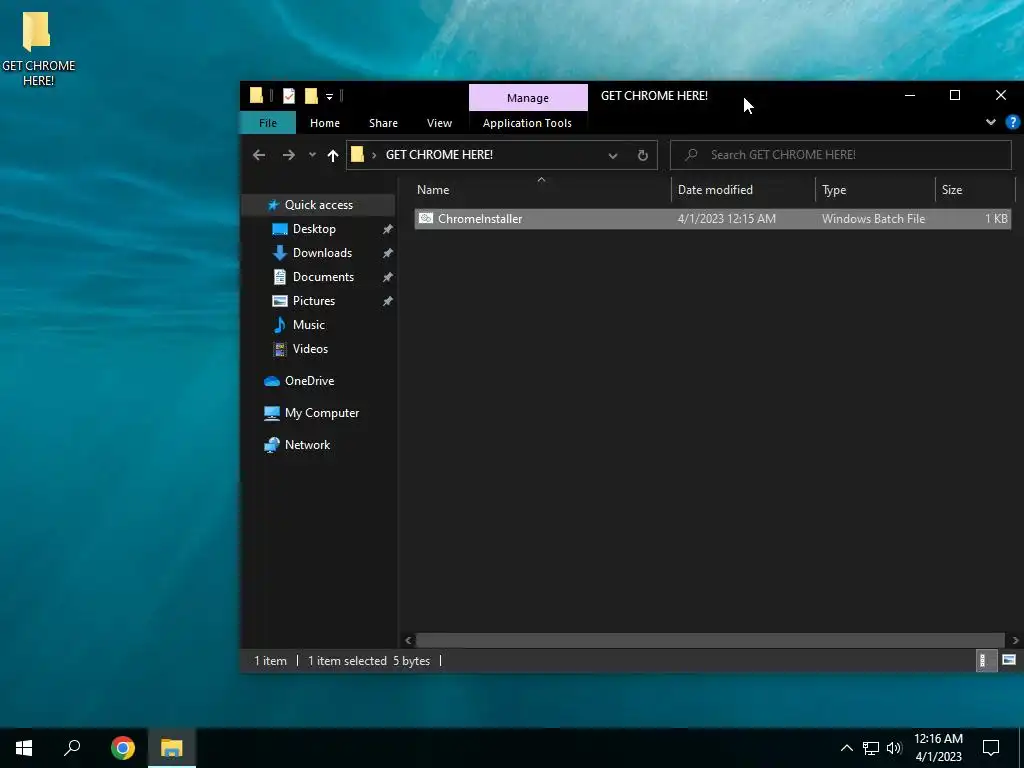Open the File ribbon tab
This screenshot has width=1024, height=768.
268,123
